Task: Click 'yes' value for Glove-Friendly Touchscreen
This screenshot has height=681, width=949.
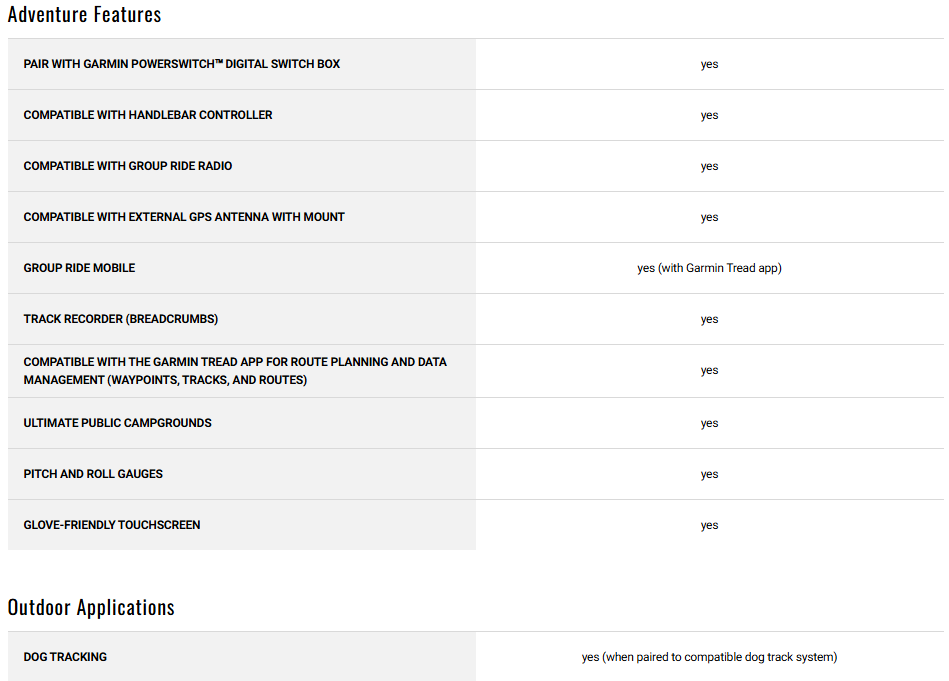Action: [x=709, y=525]
